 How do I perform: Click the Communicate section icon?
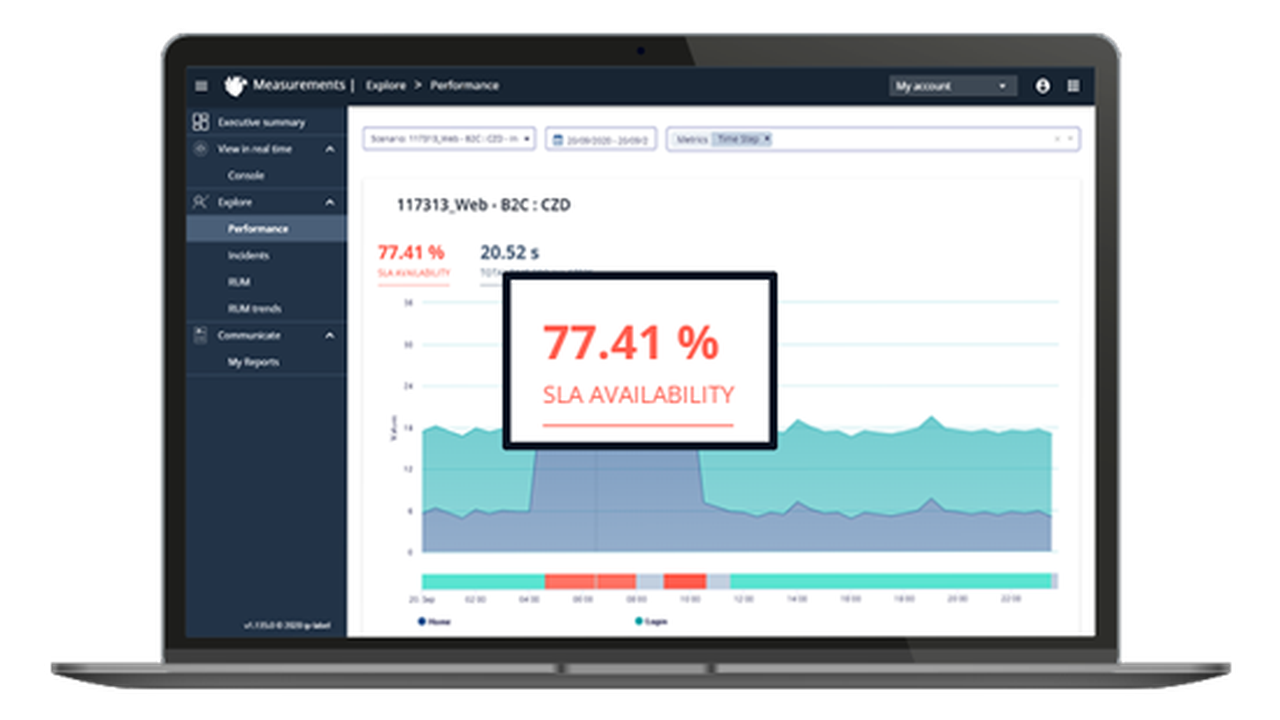200,335
